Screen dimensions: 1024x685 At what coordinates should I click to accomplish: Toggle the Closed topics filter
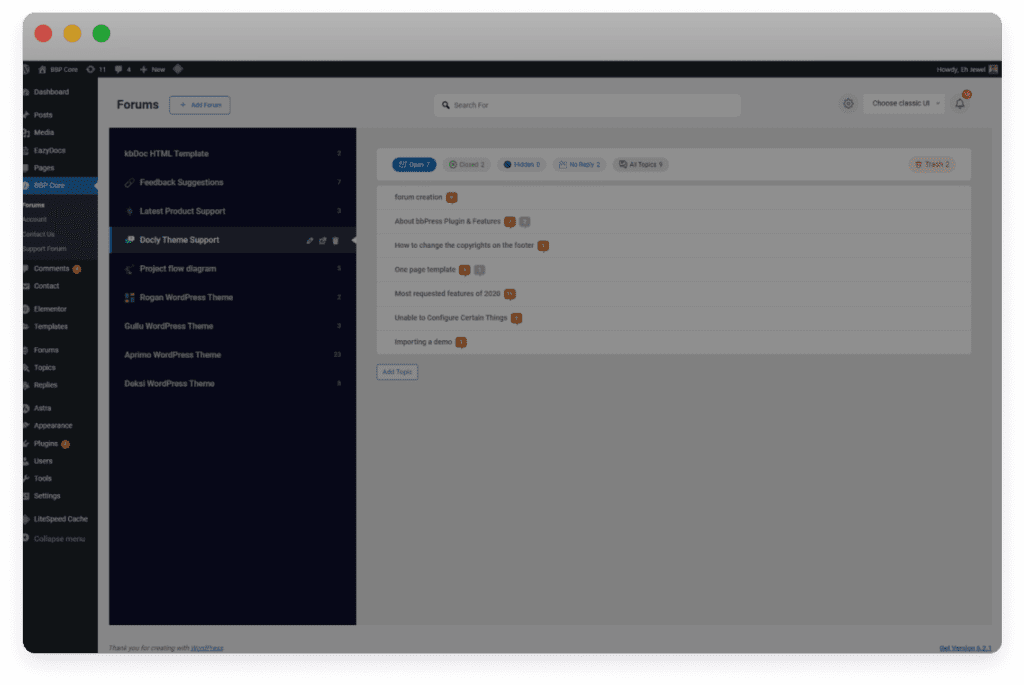point(466,164)
